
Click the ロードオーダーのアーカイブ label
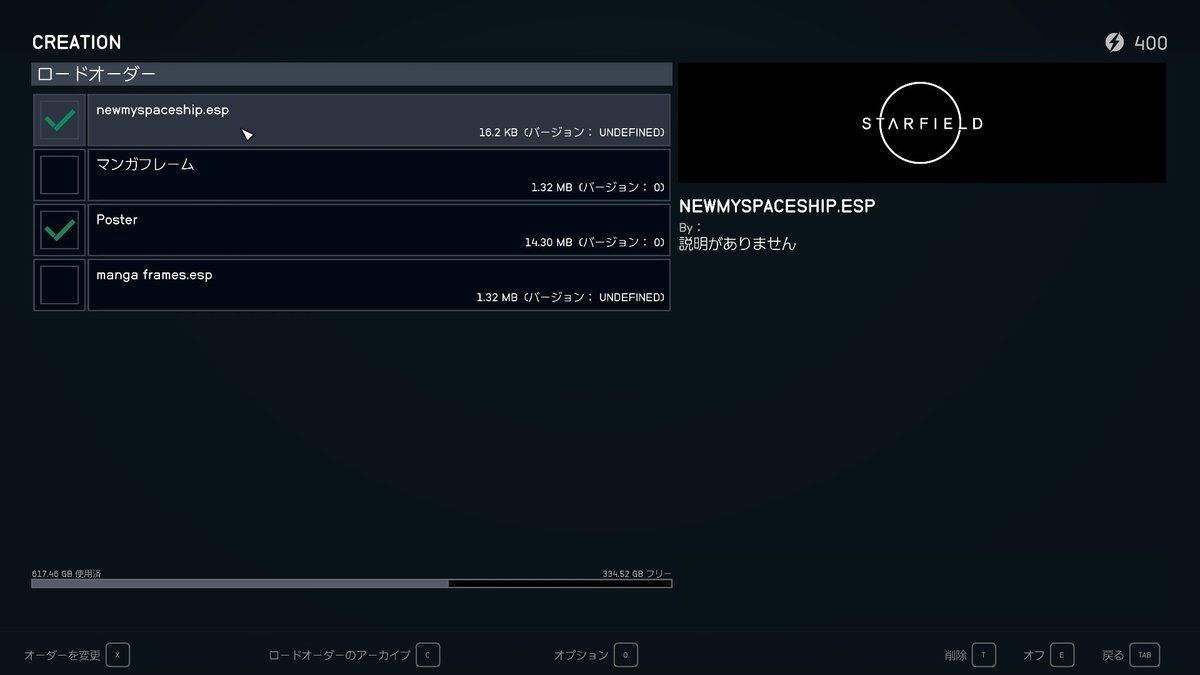[340, 655]
